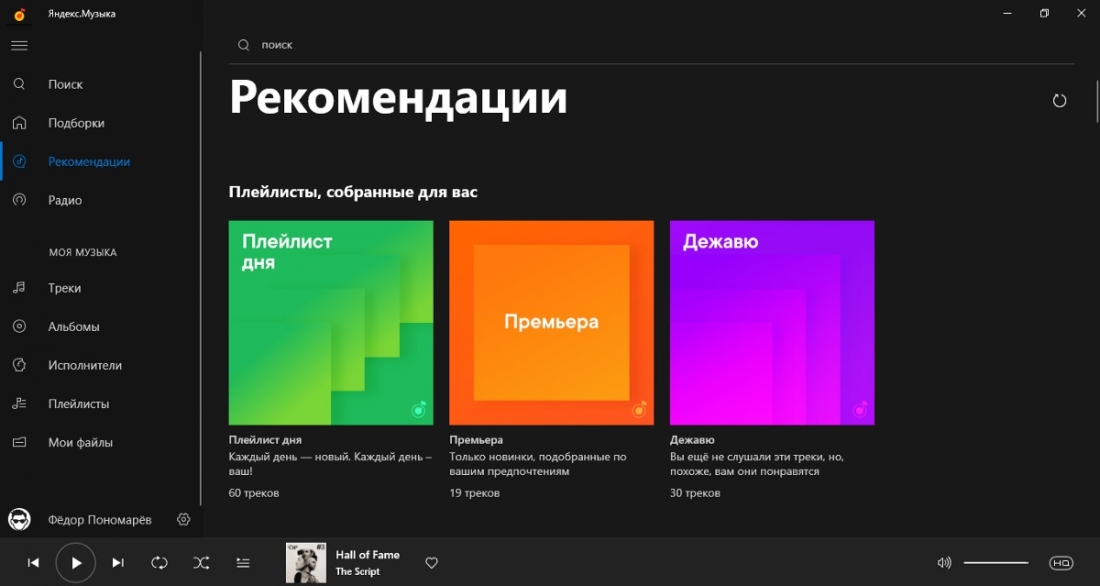Toggle shuffle playback
This screenshot has height=586, width=1100.
pos(201,563)
